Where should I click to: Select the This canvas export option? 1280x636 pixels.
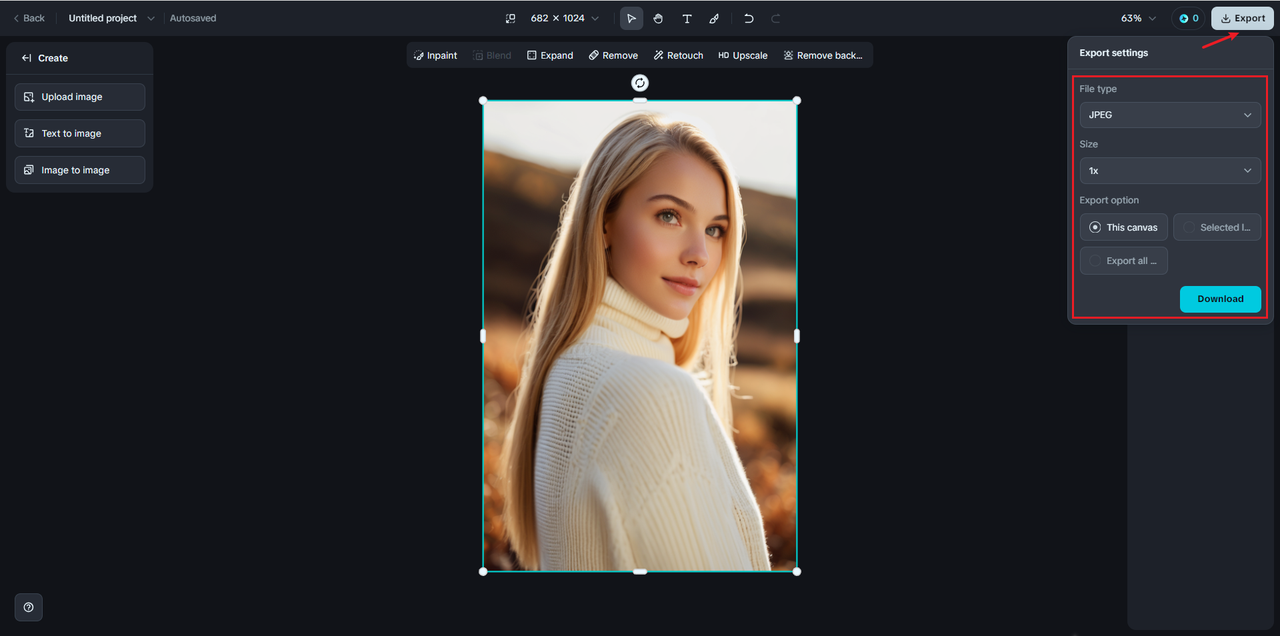(1124, 227)
